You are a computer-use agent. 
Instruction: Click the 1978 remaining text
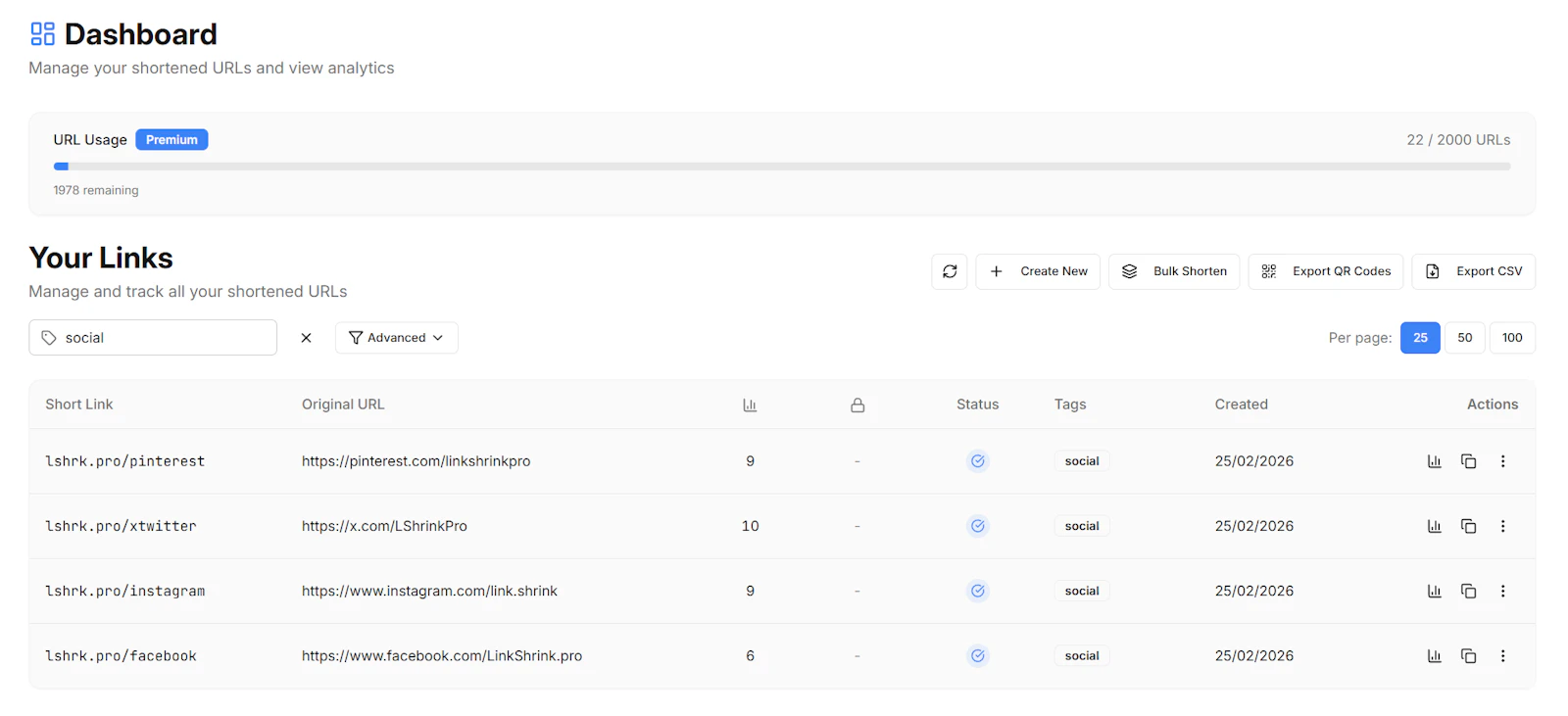click(96, 190)
